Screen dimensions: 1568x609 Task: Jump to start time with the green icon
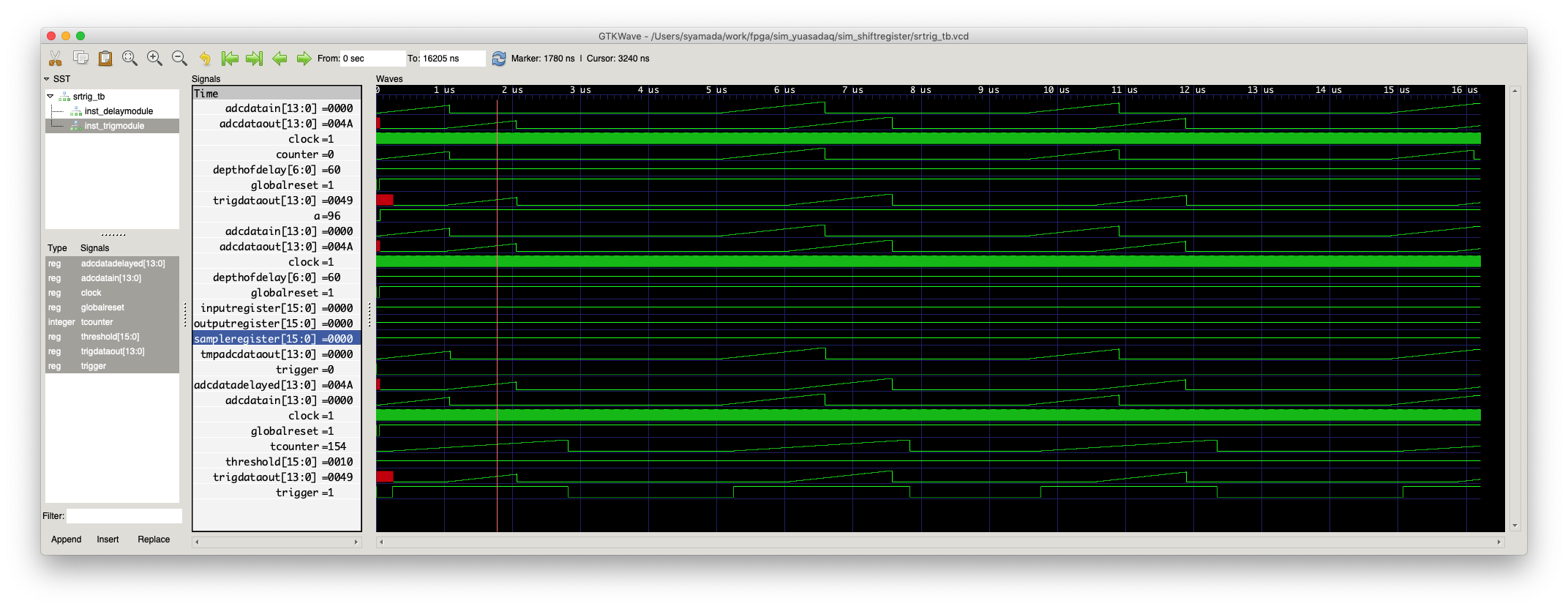coord(230,59)
